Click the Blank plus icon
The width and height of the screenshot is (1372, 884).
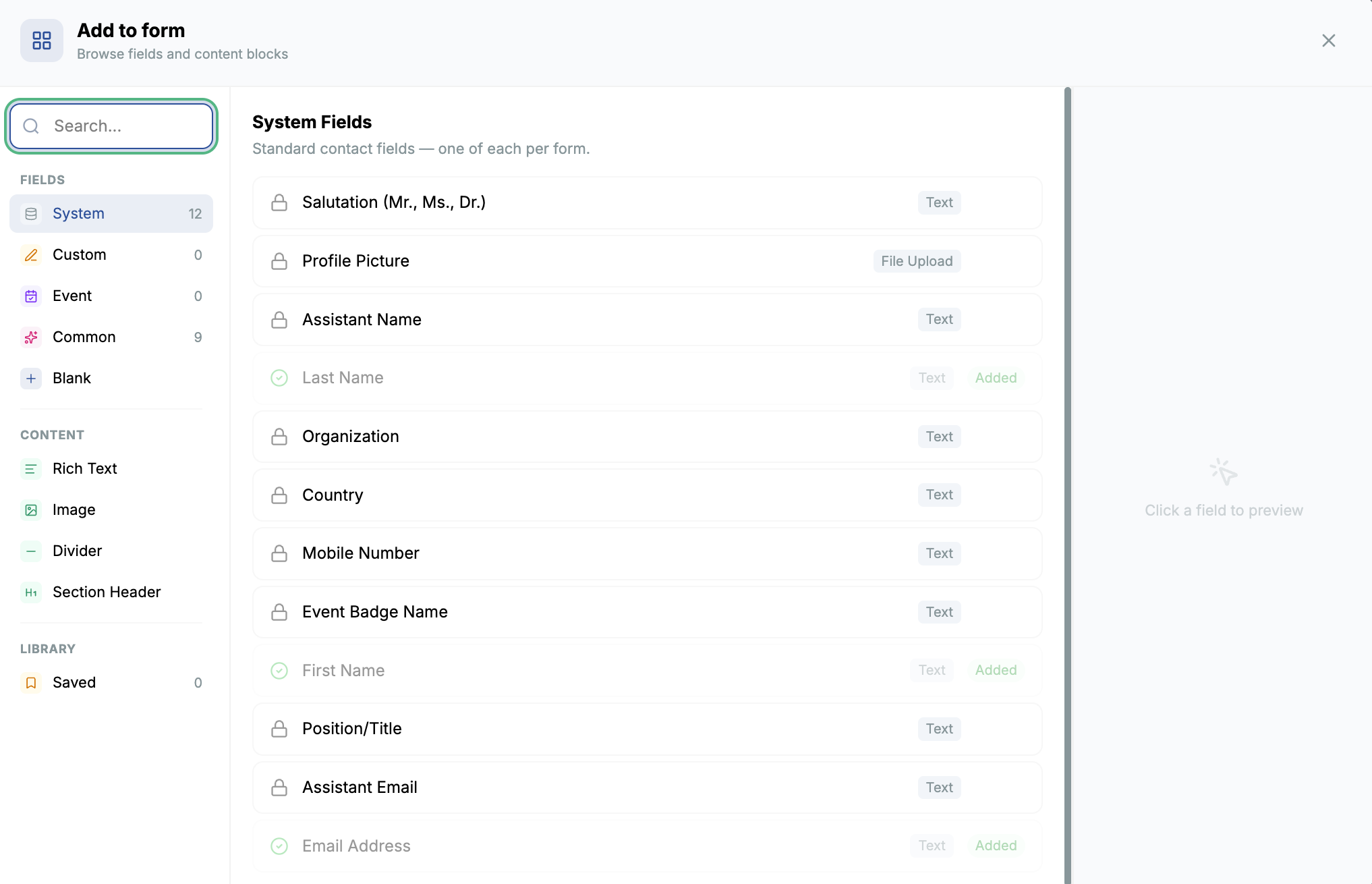31,379
